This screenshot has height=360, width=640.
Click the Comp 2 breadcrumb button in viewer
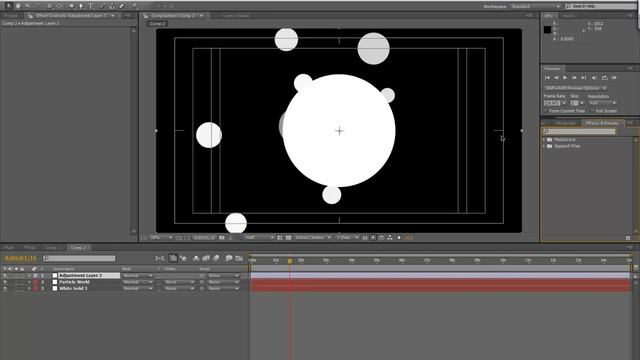point(157,24)
